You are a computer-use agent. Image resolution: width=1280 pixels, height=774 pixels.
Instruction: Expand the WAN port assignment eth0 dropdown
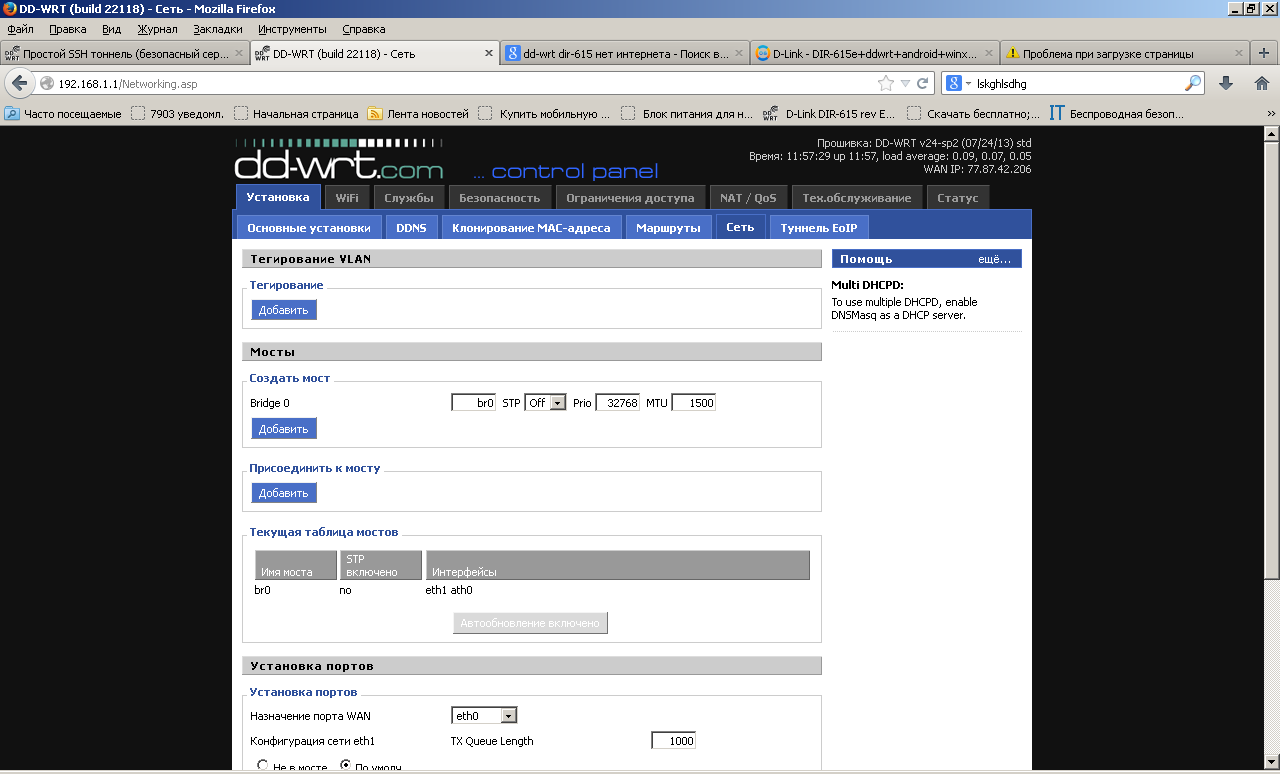pos(484,715)
